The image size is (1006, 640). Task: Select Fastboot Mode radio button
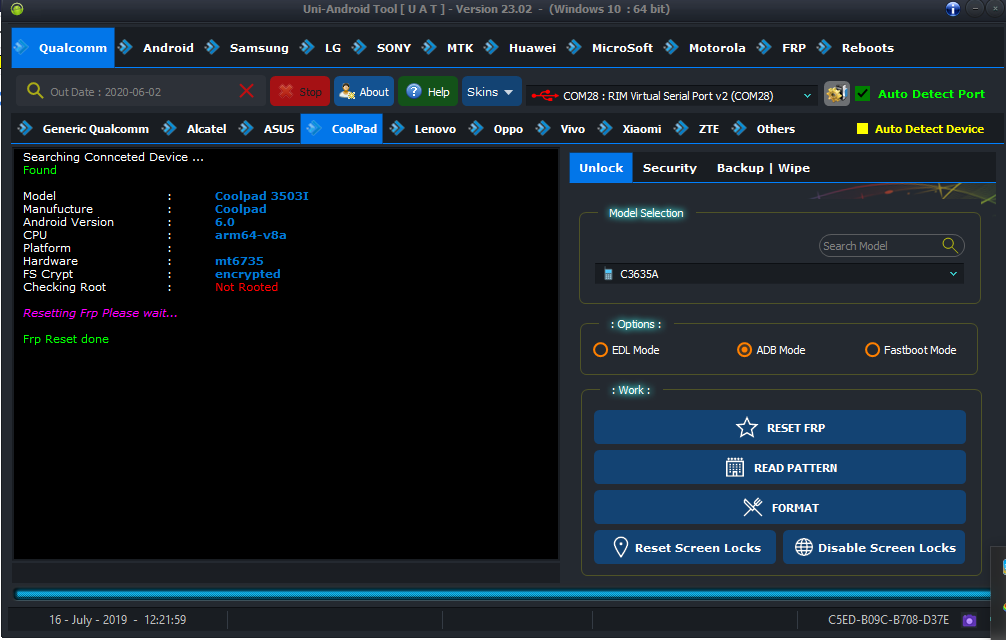[872, 350]
